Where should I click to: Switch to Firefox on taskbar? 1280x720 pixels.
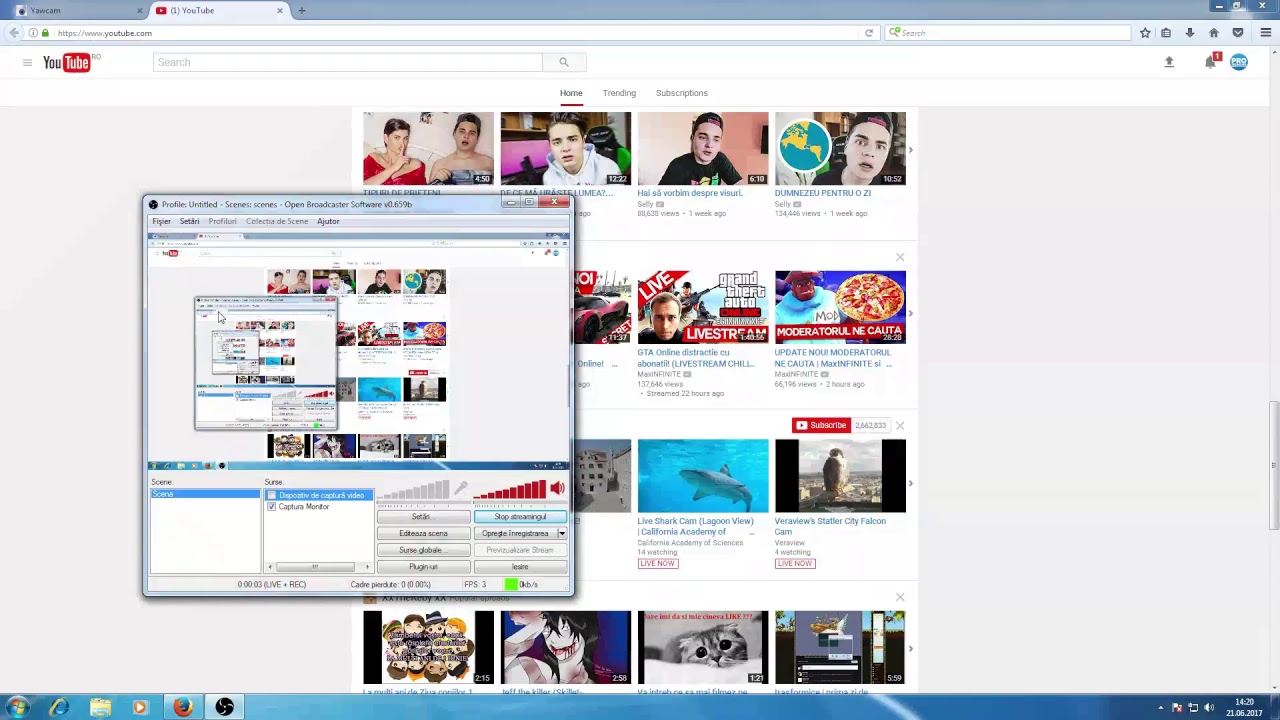coord(182,708)
